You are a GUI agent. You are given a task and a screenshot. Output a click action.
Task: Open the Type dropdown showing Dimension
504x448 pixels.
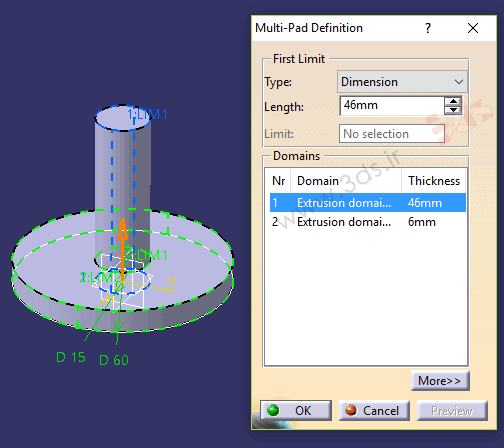point(402,82)
